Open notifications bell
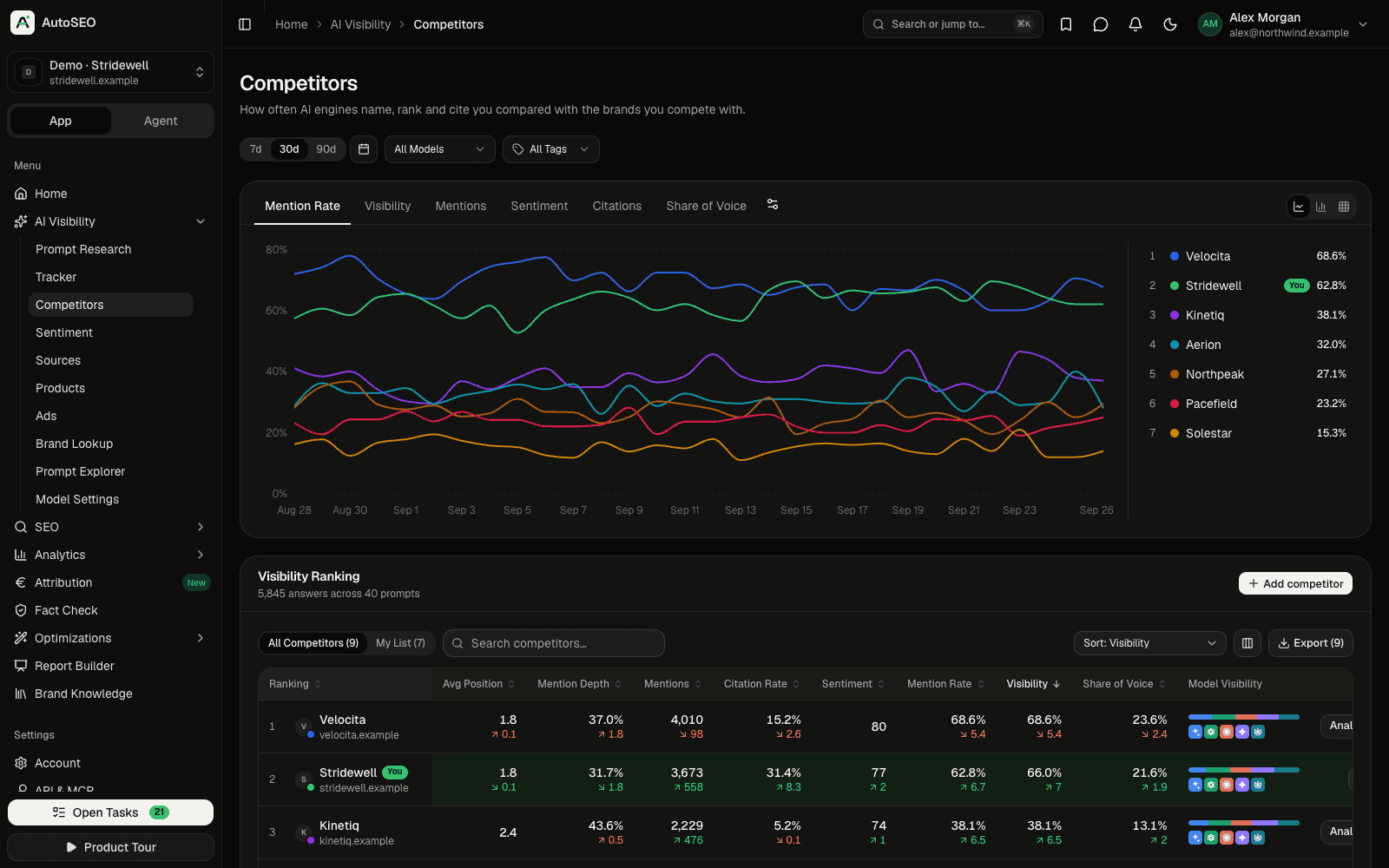The height and width of the screenshot is (868, 1389). click(x=1136, y=24)
